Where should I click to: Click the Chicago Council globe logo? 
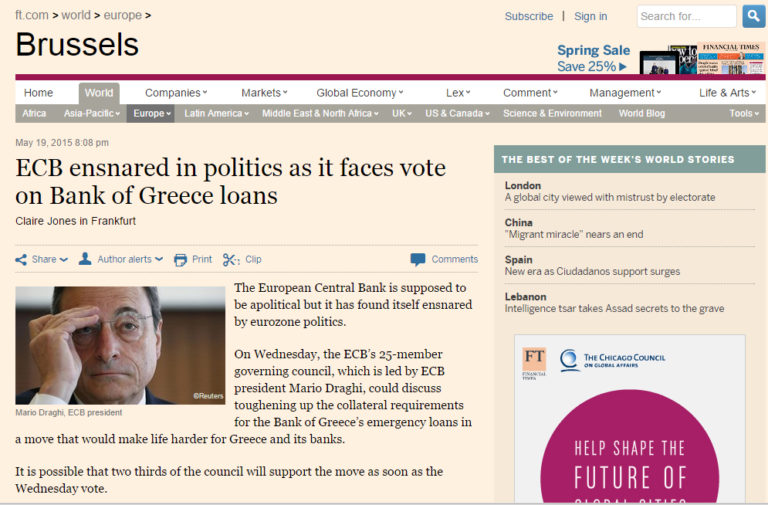pyautogui.click(x=569, y=361)
